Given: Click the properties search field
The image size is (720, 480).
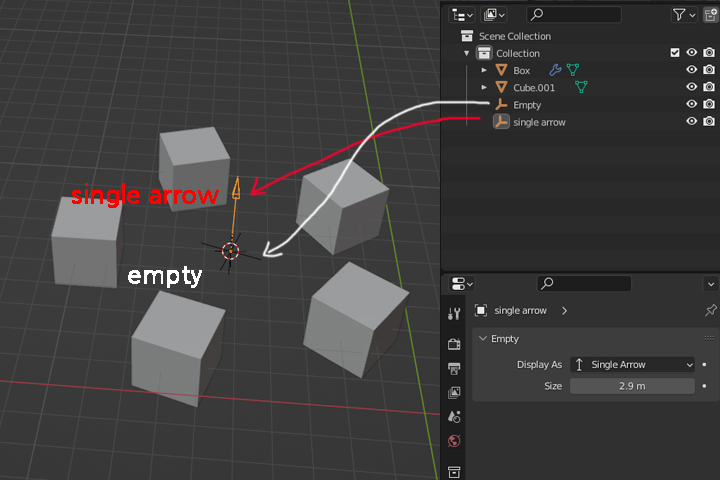Looking at the screenshot, I should [584, 284].
